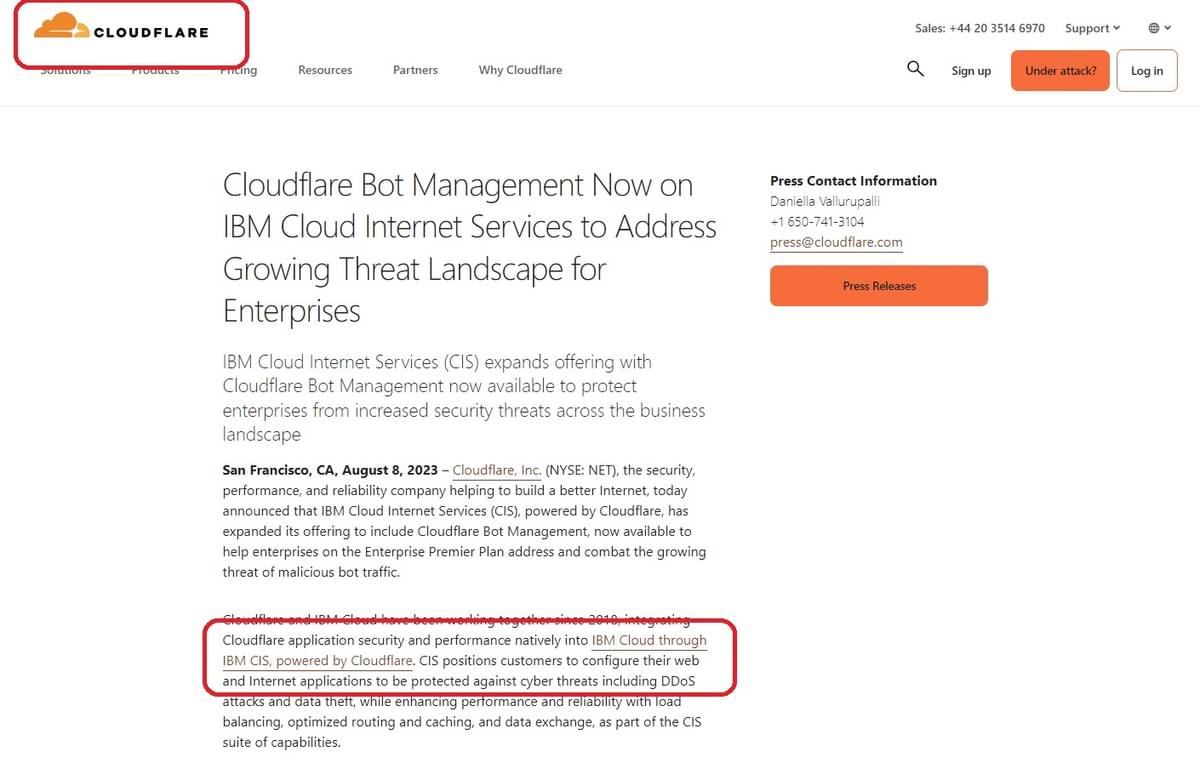Open the Partners menu
The height and width of the screenshot is (780, 1200).
tap(415, 70)
